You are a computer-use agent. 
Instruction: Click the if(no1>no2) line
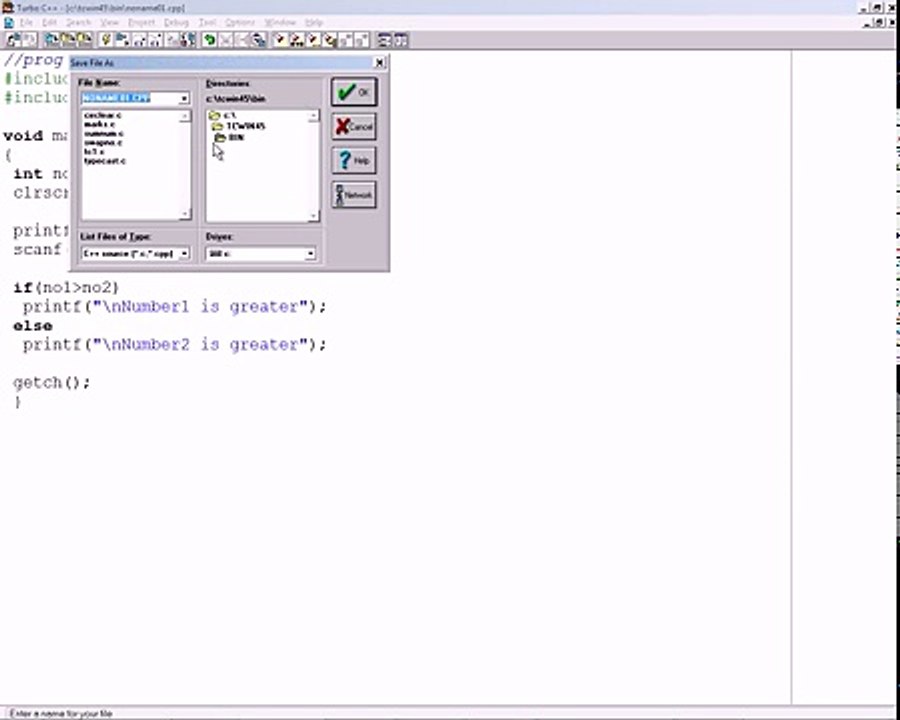pyautogui.click(x=66, y=287)
